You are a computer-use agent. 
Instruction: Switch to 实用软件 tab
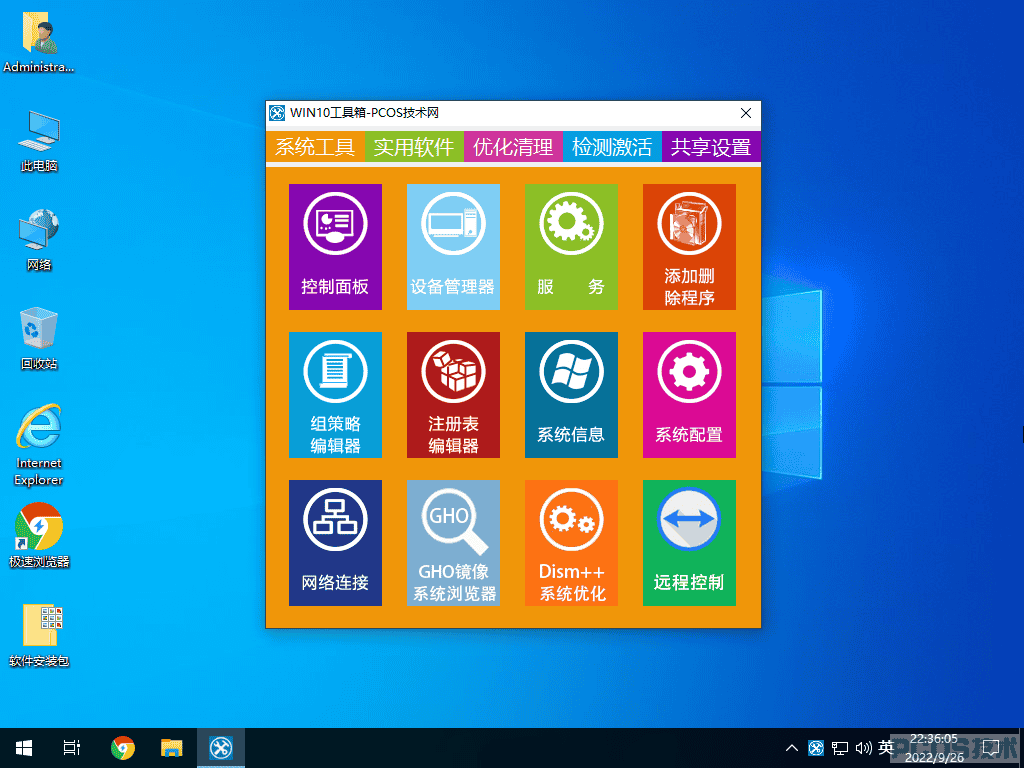point(415,147)
